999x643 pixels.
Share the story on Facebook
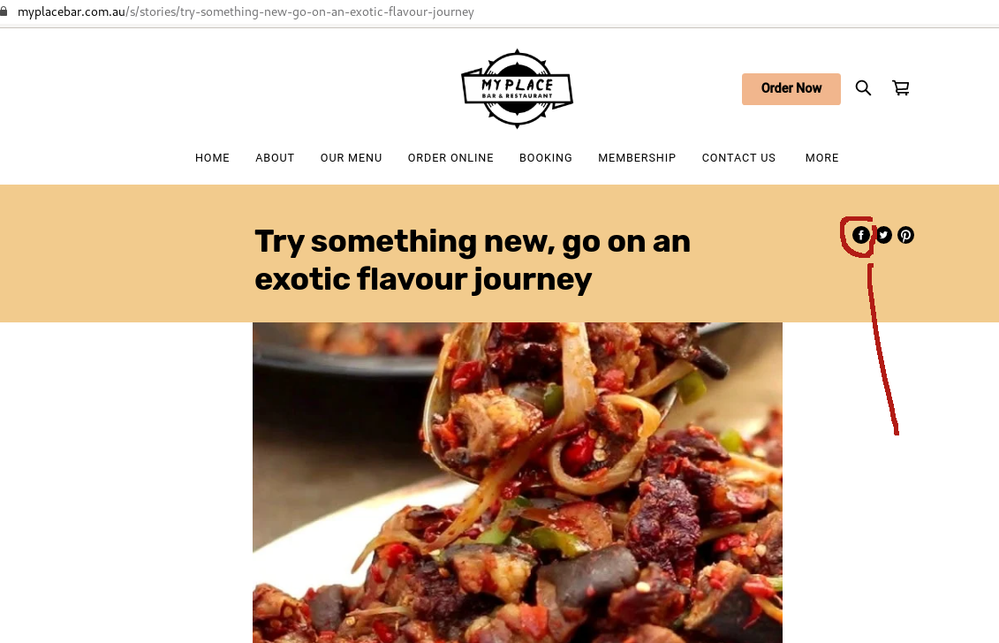point(861,235)
